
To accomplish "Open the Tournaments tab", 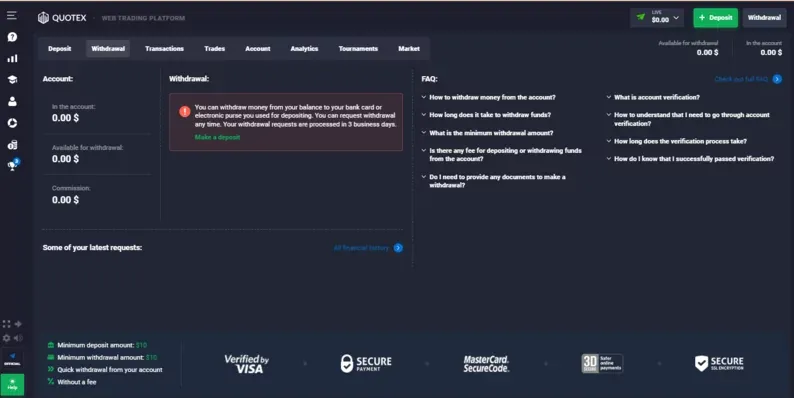I will (359, 49).
